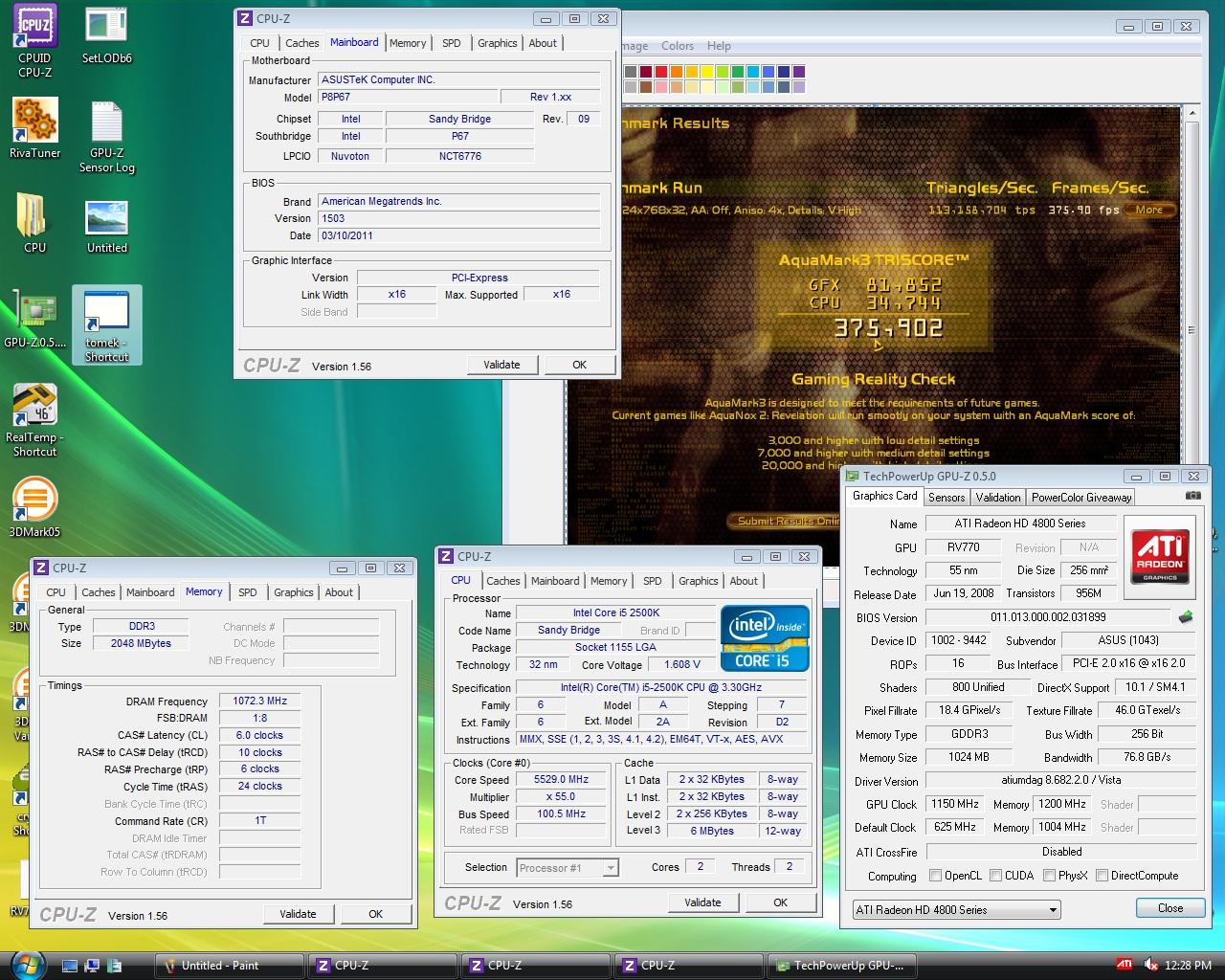Click Validate in Memory CPU-Z window
This screenshot has width=1225, height=980.
[298, 914]
